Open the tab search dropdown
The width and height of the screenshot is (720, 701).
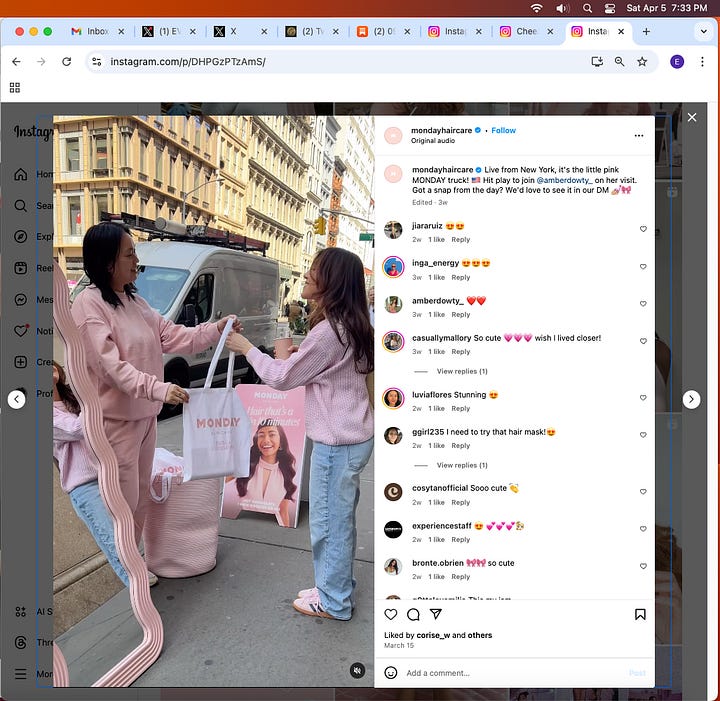[x=703, y=32]
